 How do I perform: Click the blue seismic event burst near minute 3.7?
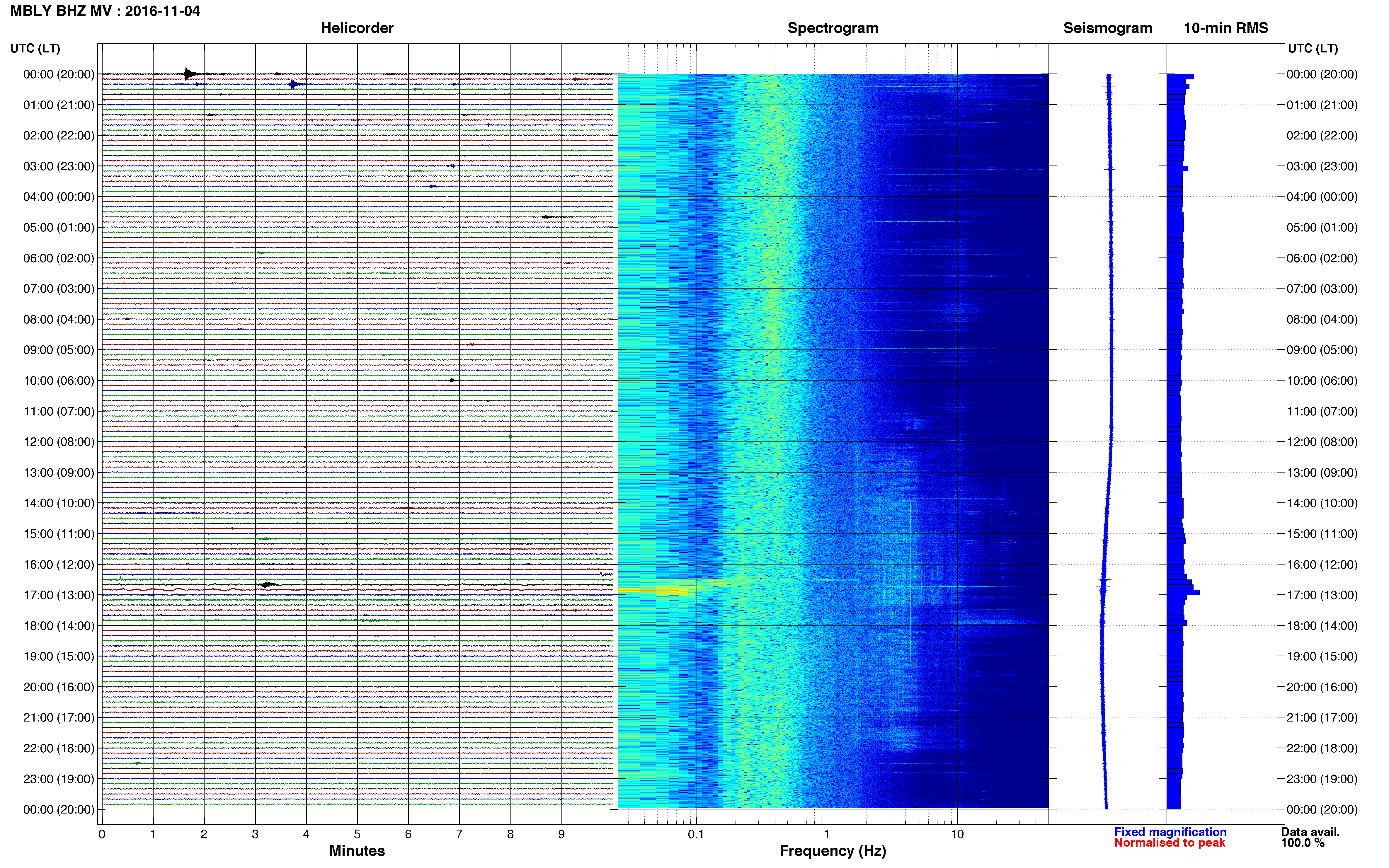tap(294, 84)
